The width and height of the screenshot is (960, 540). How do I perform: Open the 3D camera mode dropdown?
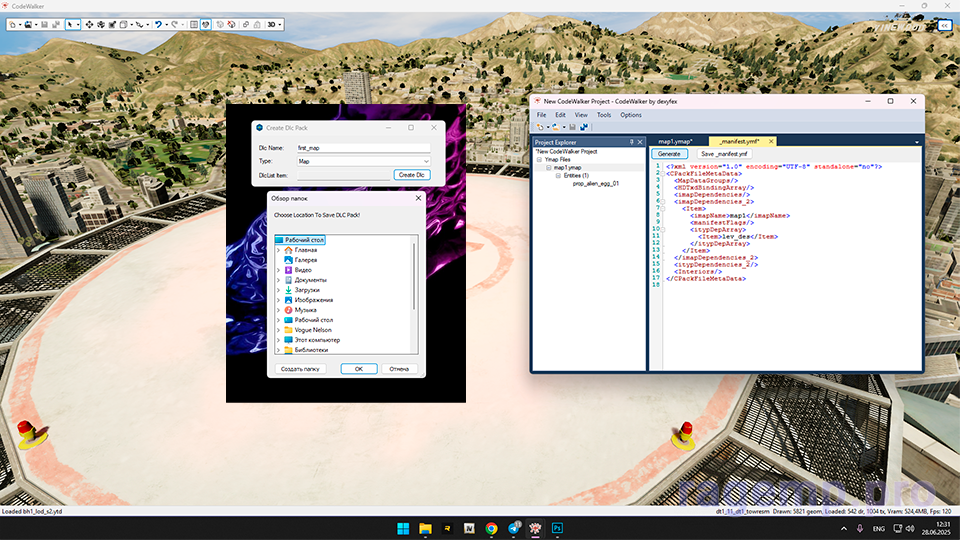(x=274, y=24)
